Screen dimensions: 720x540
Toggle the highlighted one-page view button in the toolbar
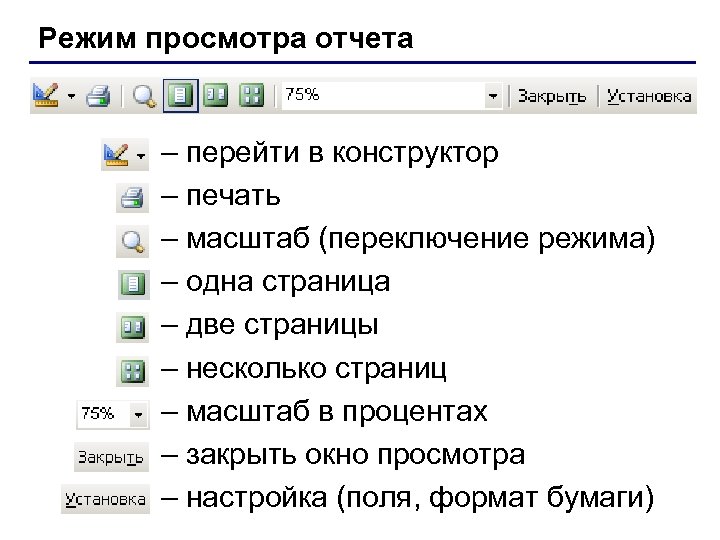(180, 96)
